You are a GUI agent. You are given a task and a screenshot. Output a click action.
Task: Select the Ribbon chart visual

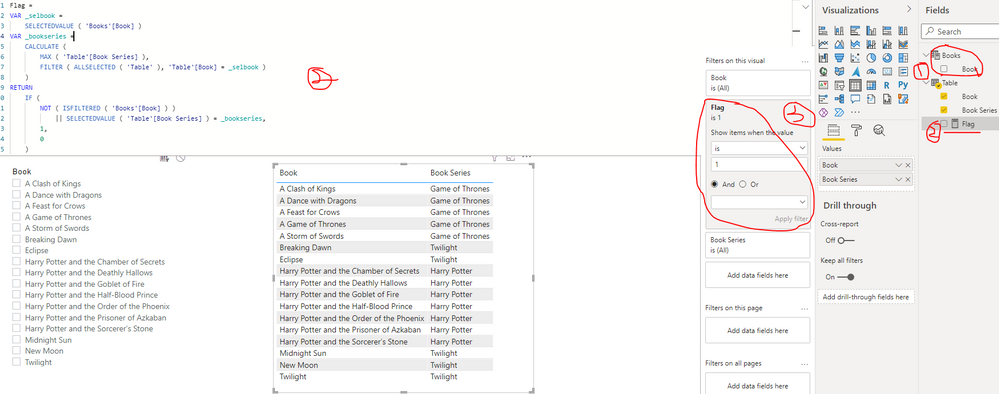coord(903,44)
